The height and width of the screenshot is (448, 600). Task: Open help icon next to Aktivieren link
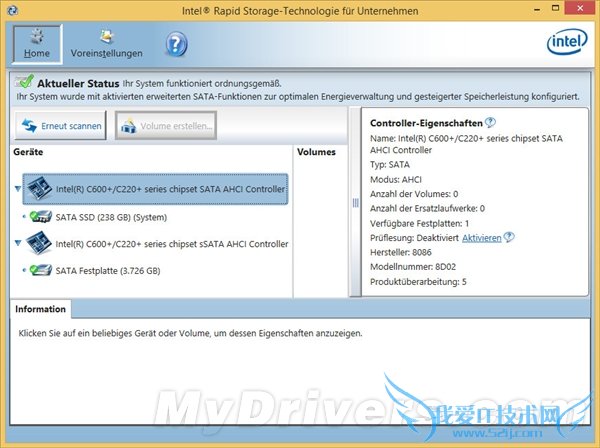(x=509, y=237)
